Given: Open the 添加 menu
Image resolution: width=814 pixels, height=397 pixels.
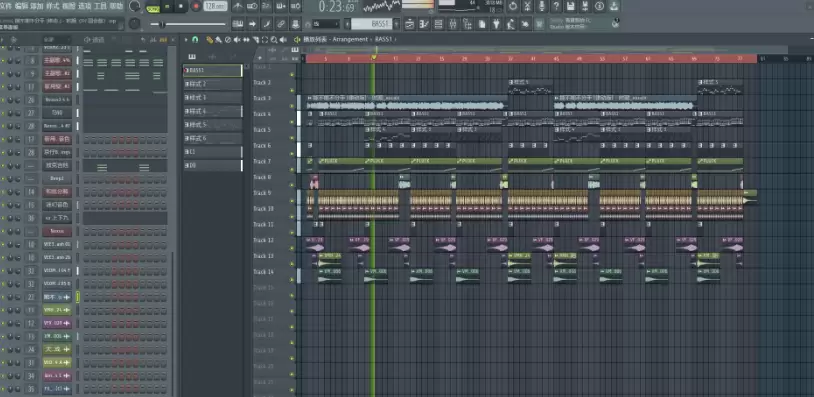Looking at the screenshot, I should (37, 6).
